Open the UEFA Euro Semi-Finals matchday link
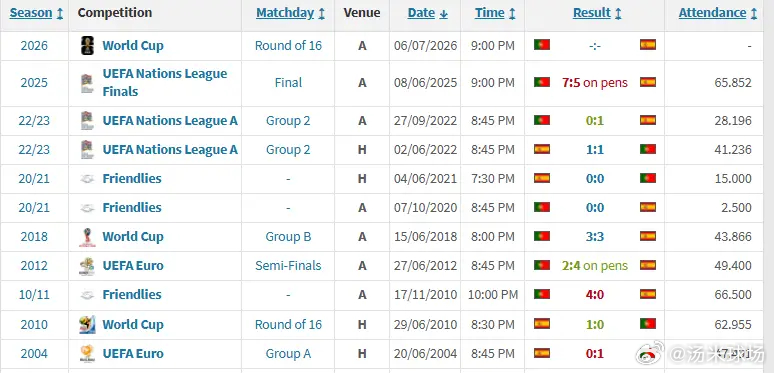The height and width of the screenshot is (373, 774). pyautogui.click(x=288, y=266)
